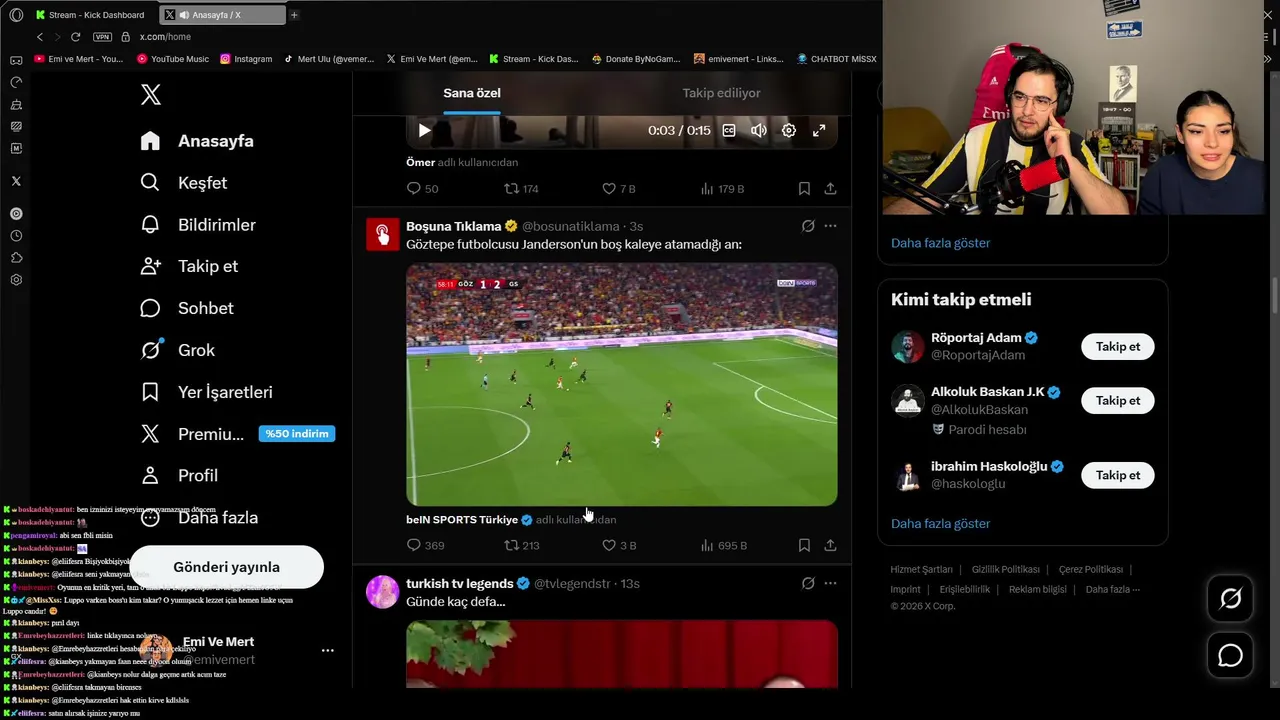This screenshot has height=720, width=1280.
Task: Click the X logo in the sidebar
Action: (150, 95)
